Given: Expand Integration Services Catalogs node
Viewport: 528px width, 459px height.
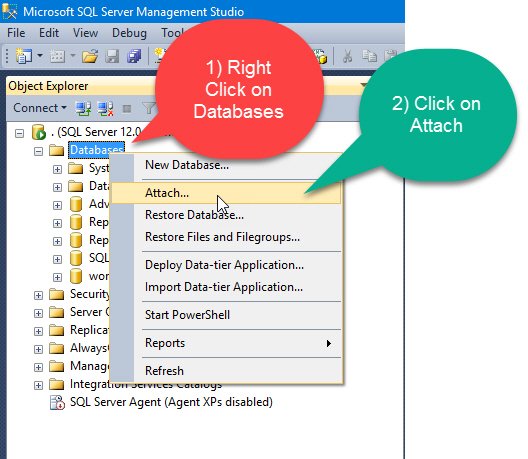Looking at the screenshot, I should pyautogui.click(x=38, y=385).
